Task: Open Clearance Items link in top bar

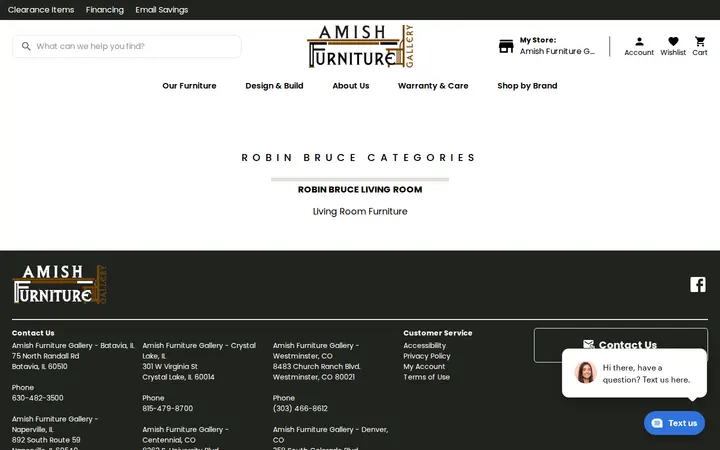Action: click(x=41, y=10)
